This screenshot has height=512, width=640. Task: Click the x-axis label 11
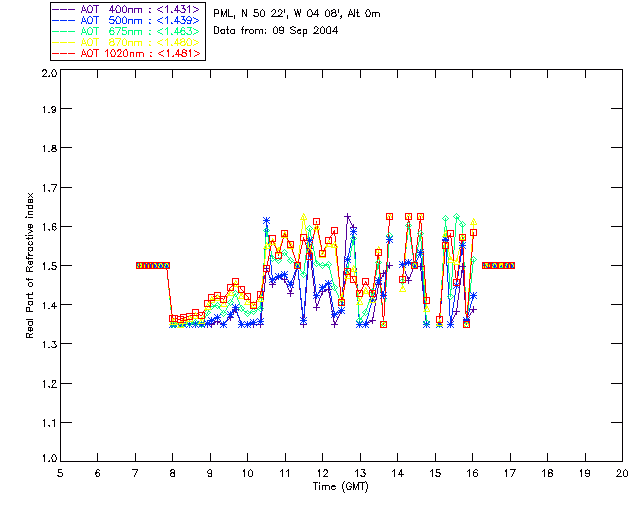point(285,473)
